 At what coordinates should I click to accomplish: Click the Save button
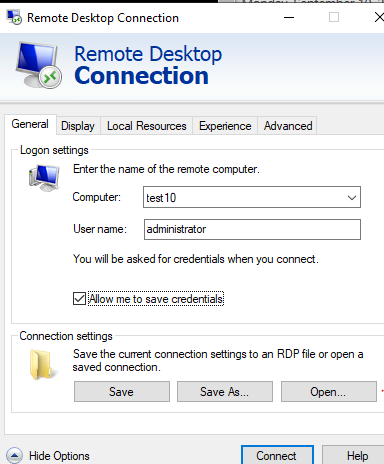click(x=122, y=392)
